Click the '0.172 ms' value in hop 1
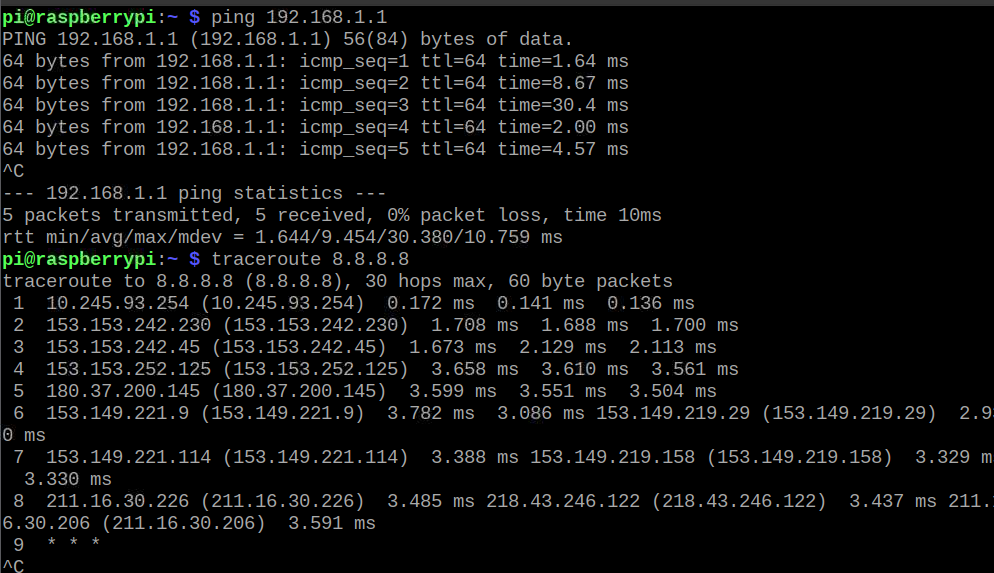Viewport: 994px width, 573px height. pos(430,303)
